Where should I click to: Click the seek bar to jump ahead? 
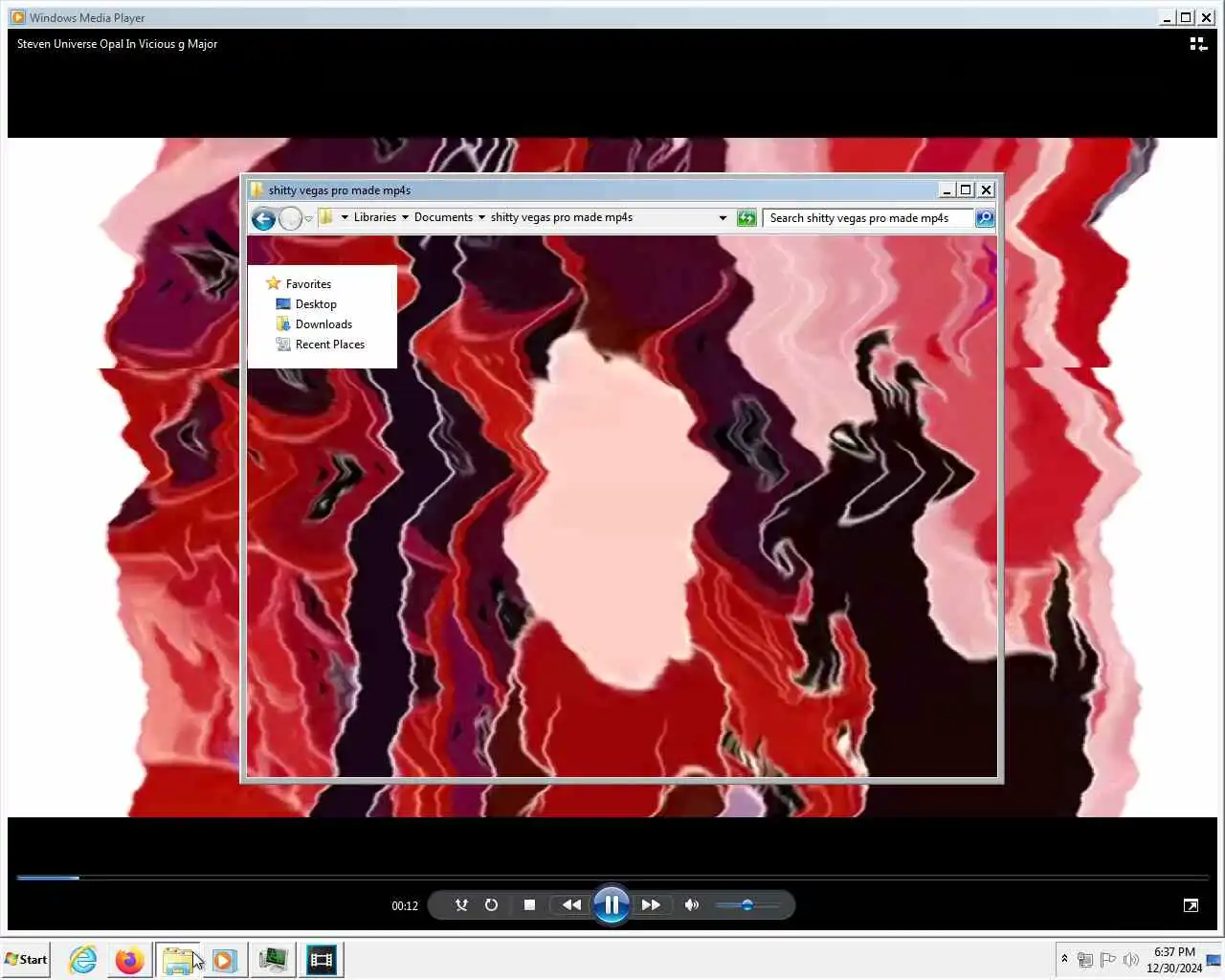pos(612,877)
